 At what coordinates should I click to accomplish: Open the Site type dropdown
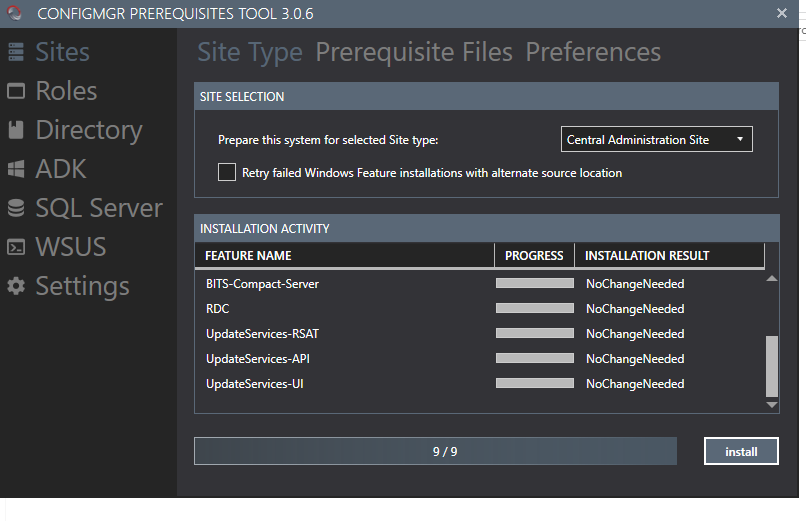[656, 140]
